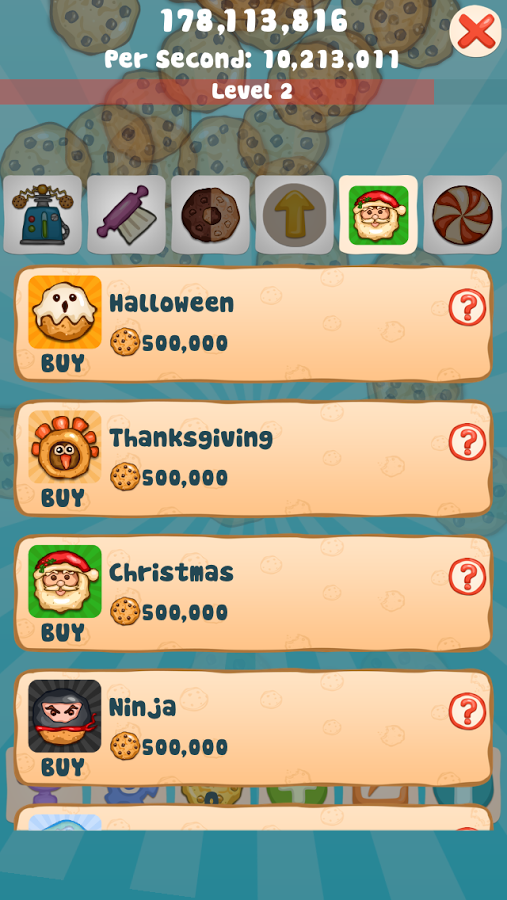
Task: Show help for Ninja theme
Action: tap(467, 712)
